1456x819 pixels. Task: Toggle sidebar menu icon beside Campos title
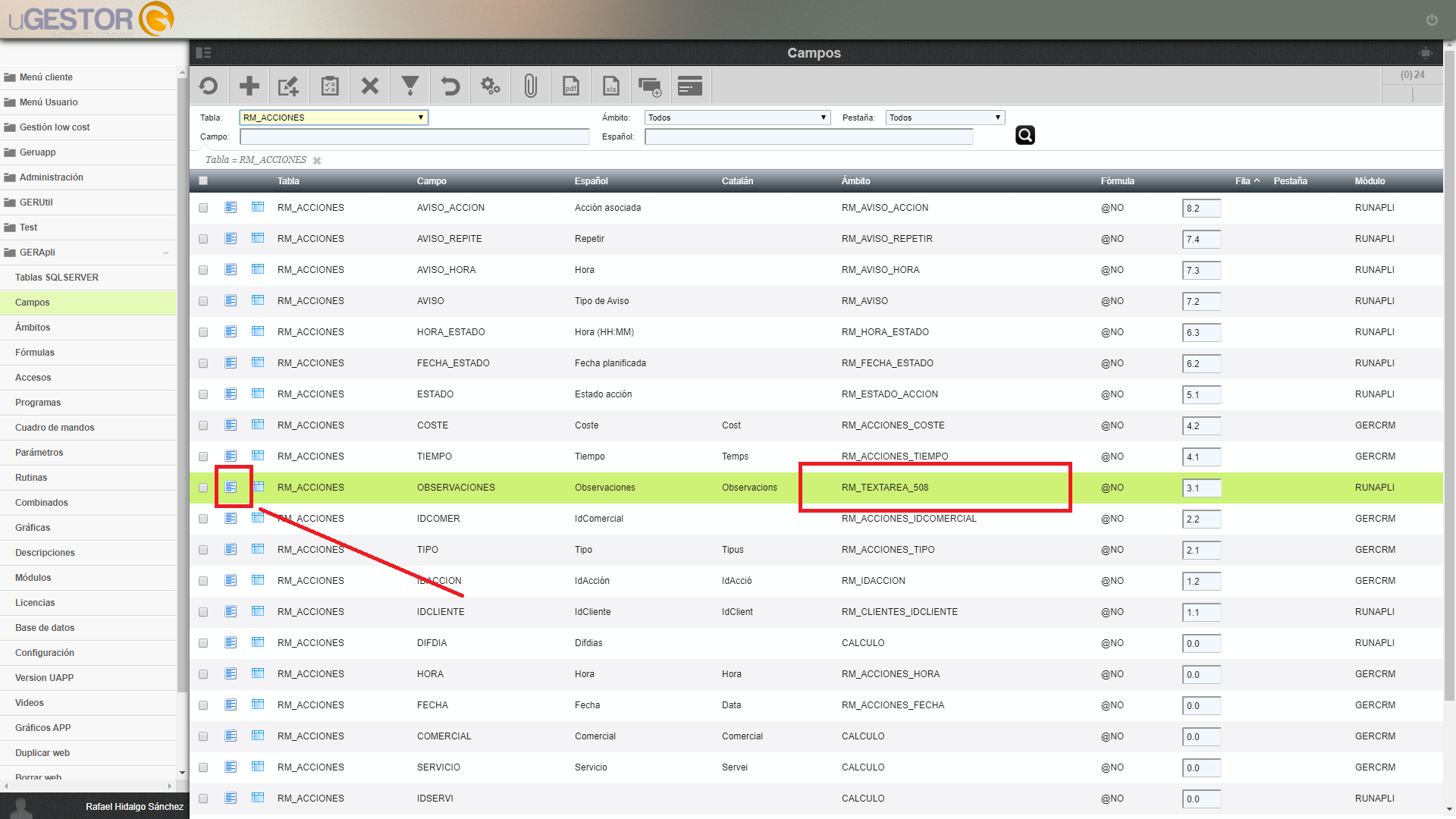click(x=203, y=53)
